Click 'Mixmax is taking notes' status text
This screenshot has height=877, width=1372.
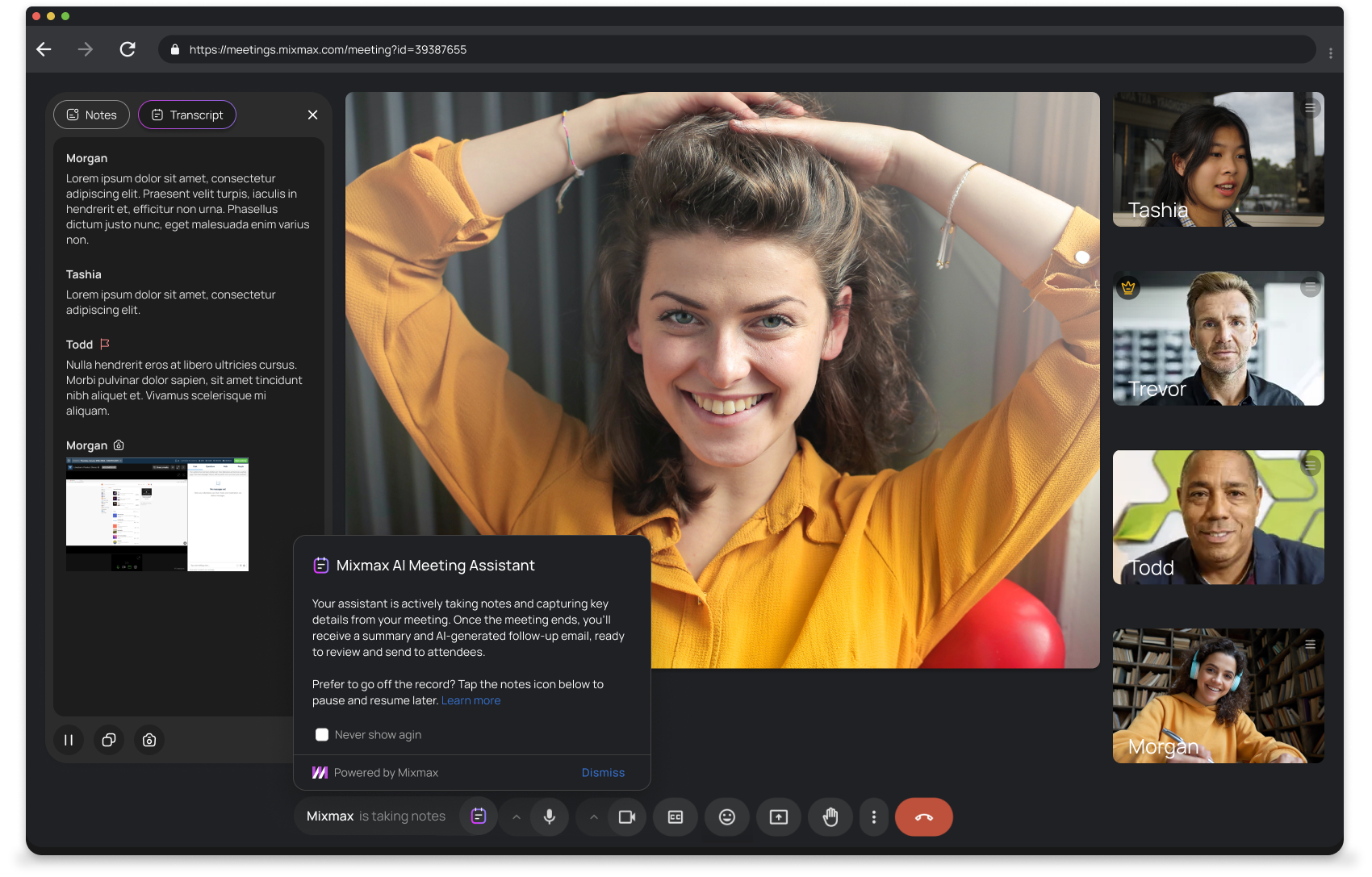376,816
